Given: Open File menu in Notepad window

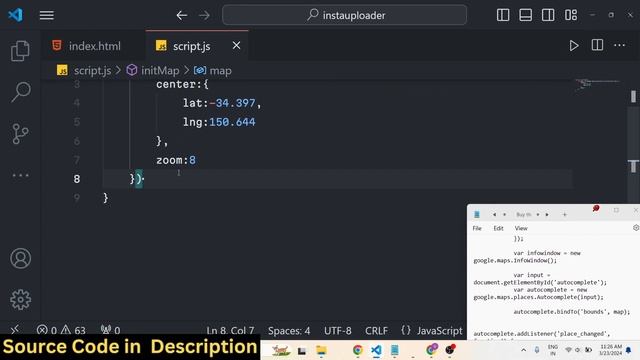Looking at the screenshot, I should (477, 228).
